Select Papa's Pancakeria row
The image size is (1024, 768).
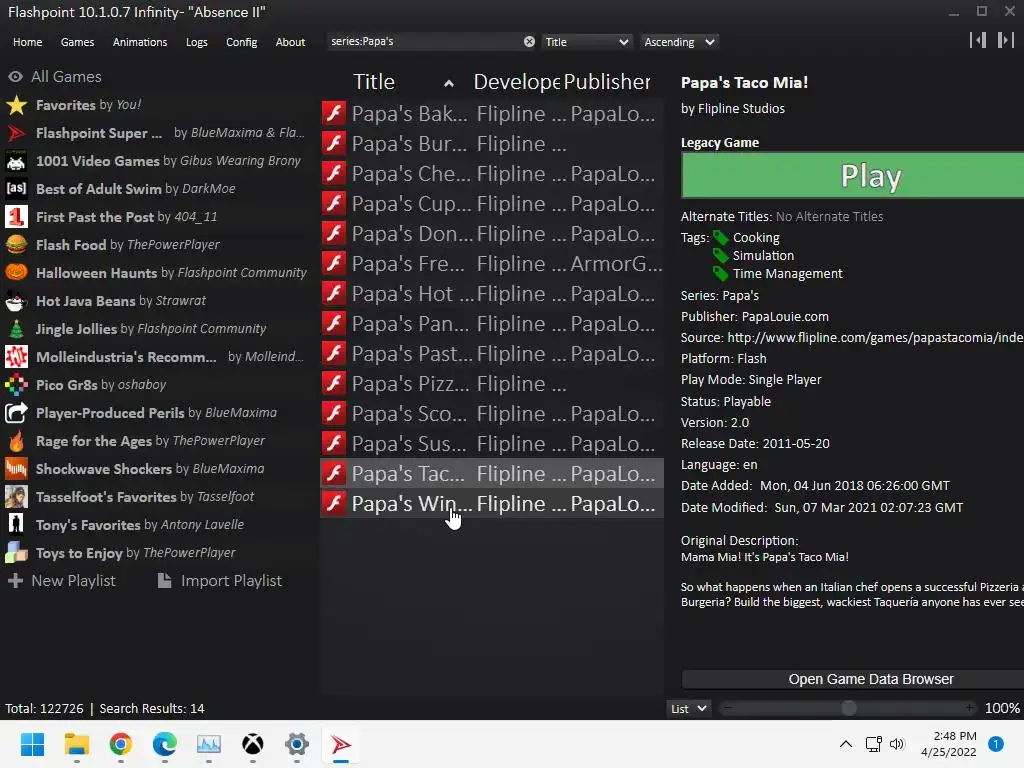point(492,324)
